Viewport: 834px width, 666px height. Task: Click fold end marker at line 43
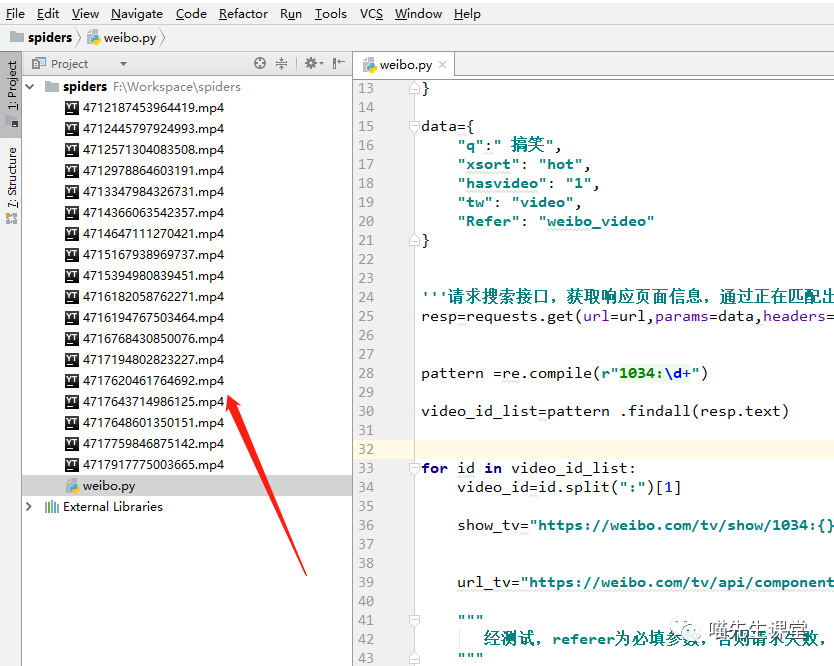414,658
